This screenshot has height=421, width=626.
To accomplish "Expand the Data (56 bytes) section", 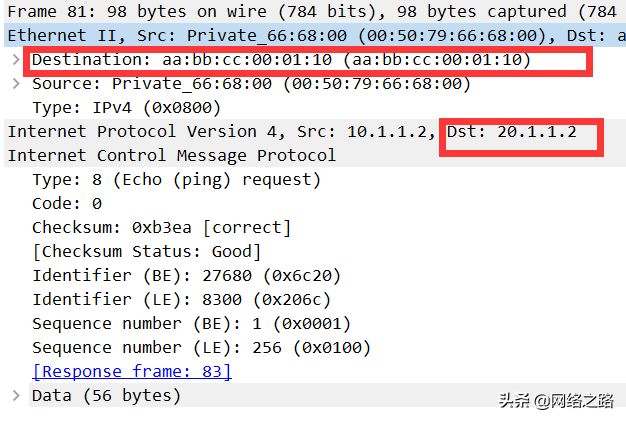I will point(16,395).
